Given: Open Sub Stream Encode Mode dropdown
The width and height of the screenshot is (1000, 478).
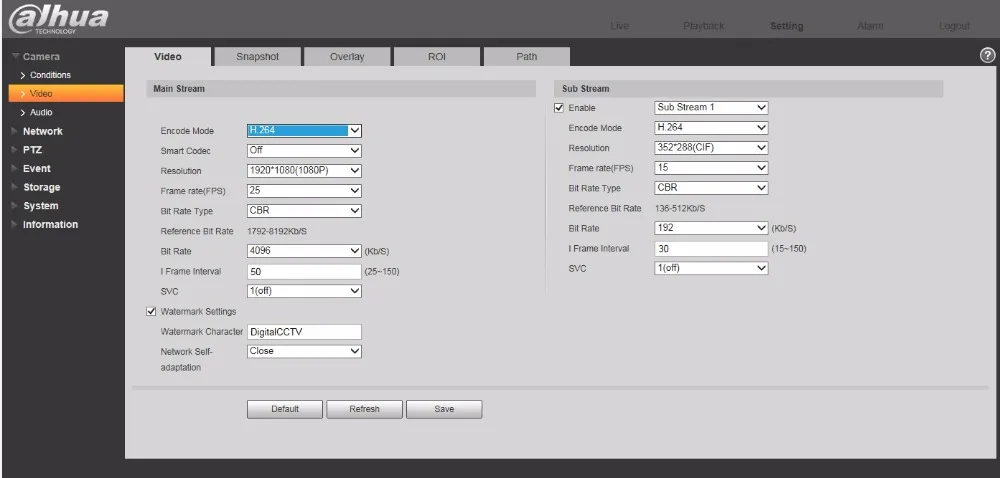Looking at the screenshot, I should point(711,127).
